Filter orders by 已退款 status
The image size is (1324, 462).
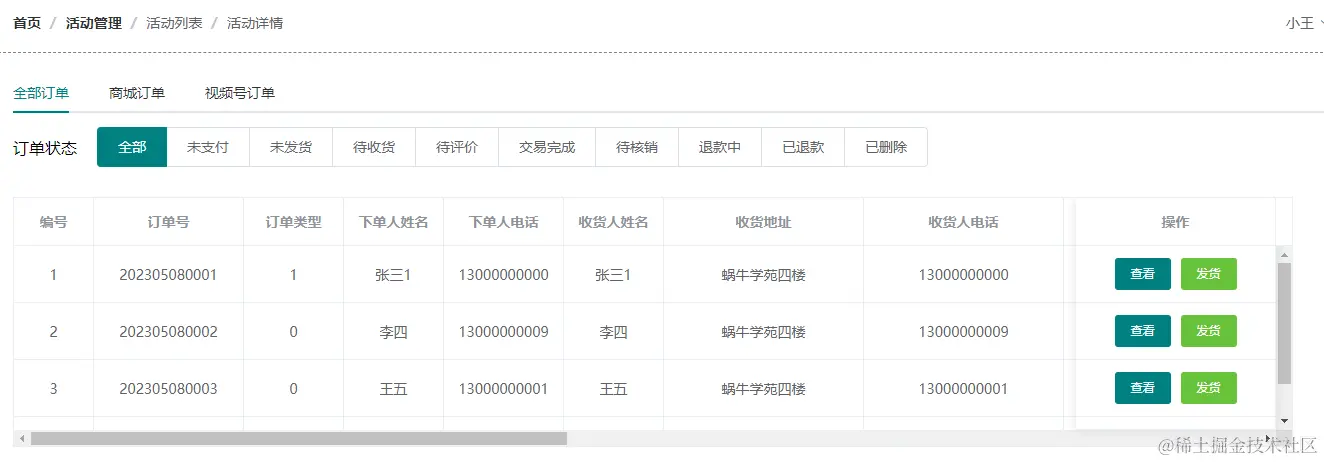tap(803, 147)
